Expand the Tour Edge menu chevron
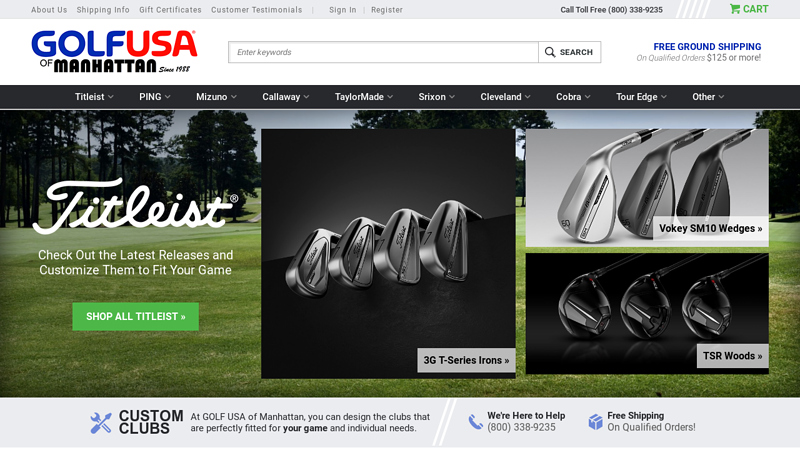The width and height of the screenshot is (800, 450). pyautogui.click(x=664, y=97)
